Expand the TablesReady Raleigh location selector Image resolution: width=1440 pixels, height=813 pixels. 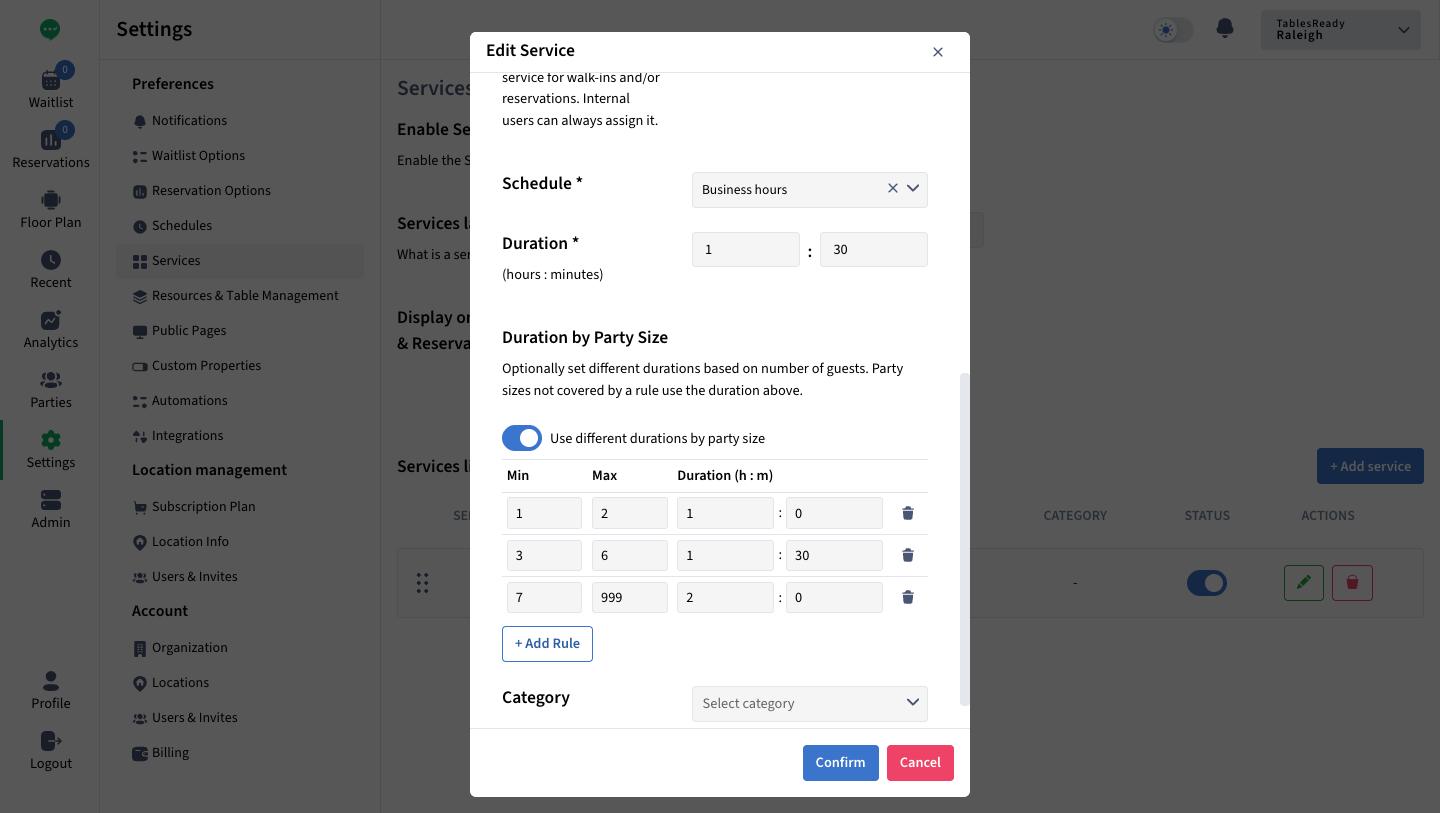1341,30
